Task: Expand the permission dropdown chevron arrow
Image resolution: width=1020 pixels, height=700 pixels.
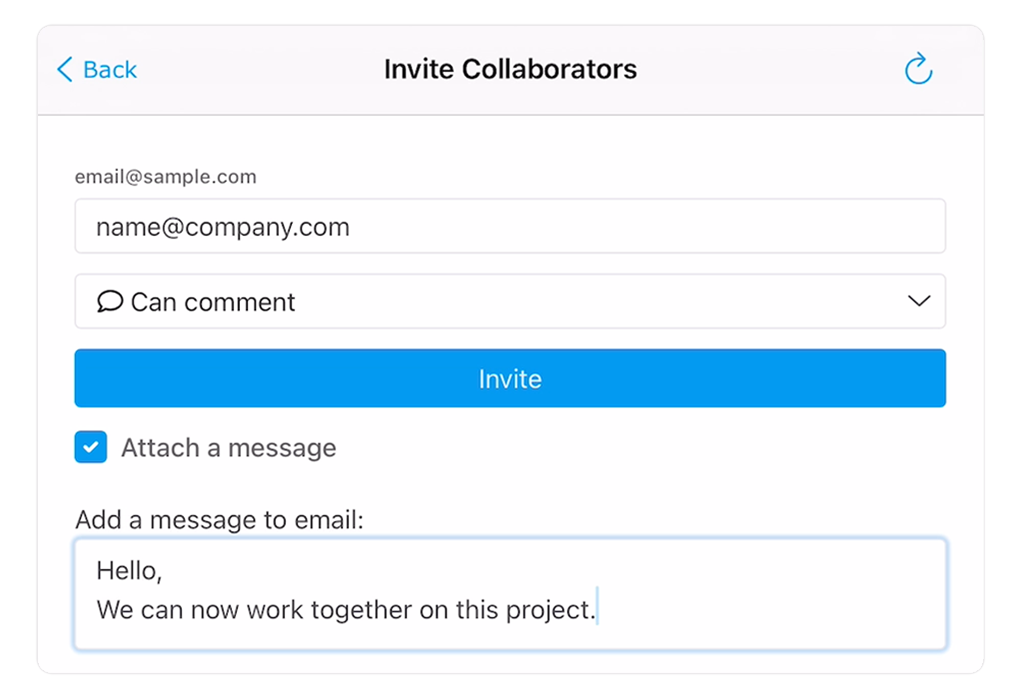Action: pos(918,301)
